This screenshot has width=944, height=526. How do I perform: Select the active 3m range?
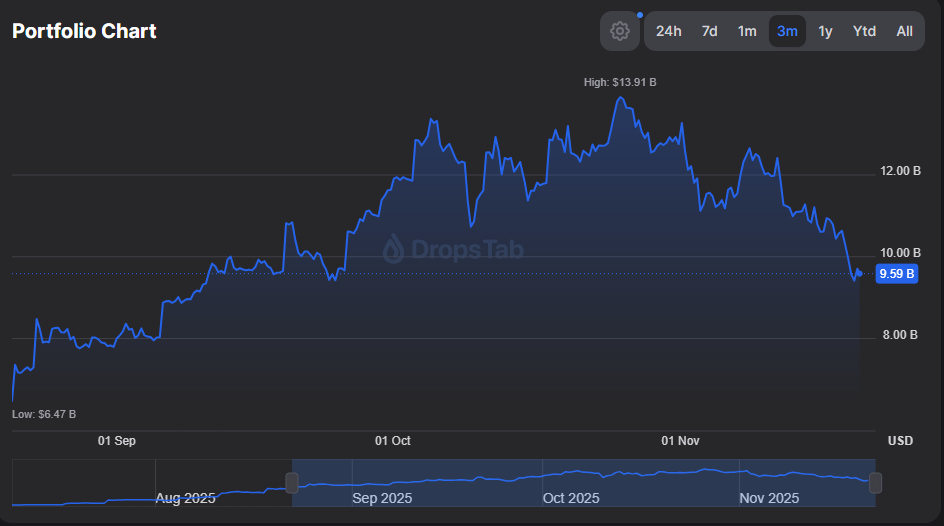787,31
